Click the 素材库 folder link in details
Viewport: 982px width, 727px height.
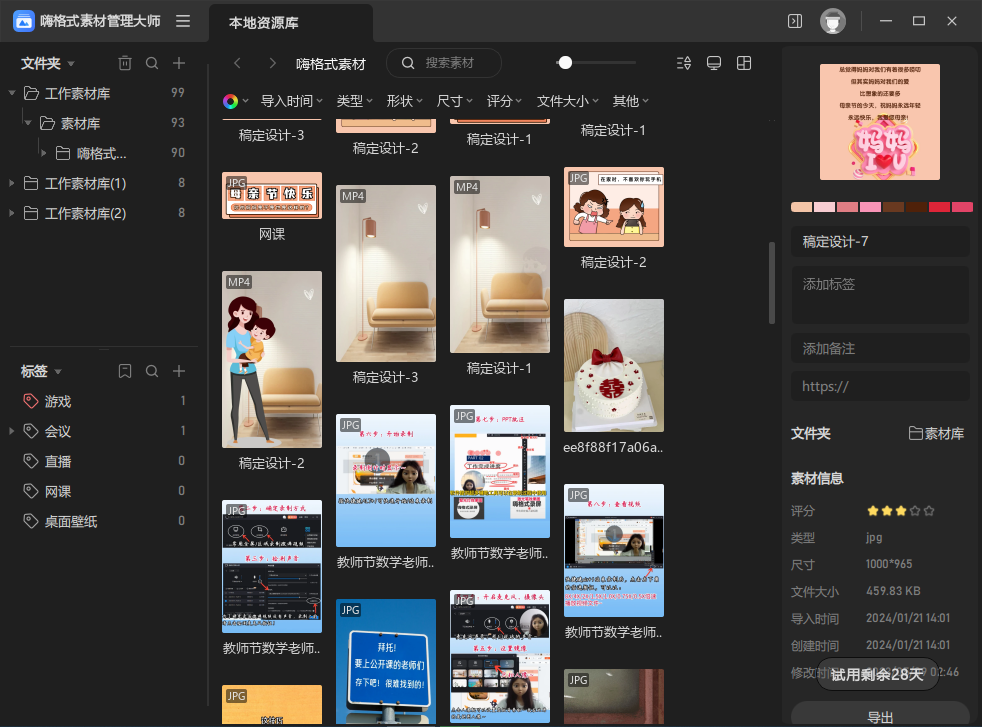pos(936,433)
